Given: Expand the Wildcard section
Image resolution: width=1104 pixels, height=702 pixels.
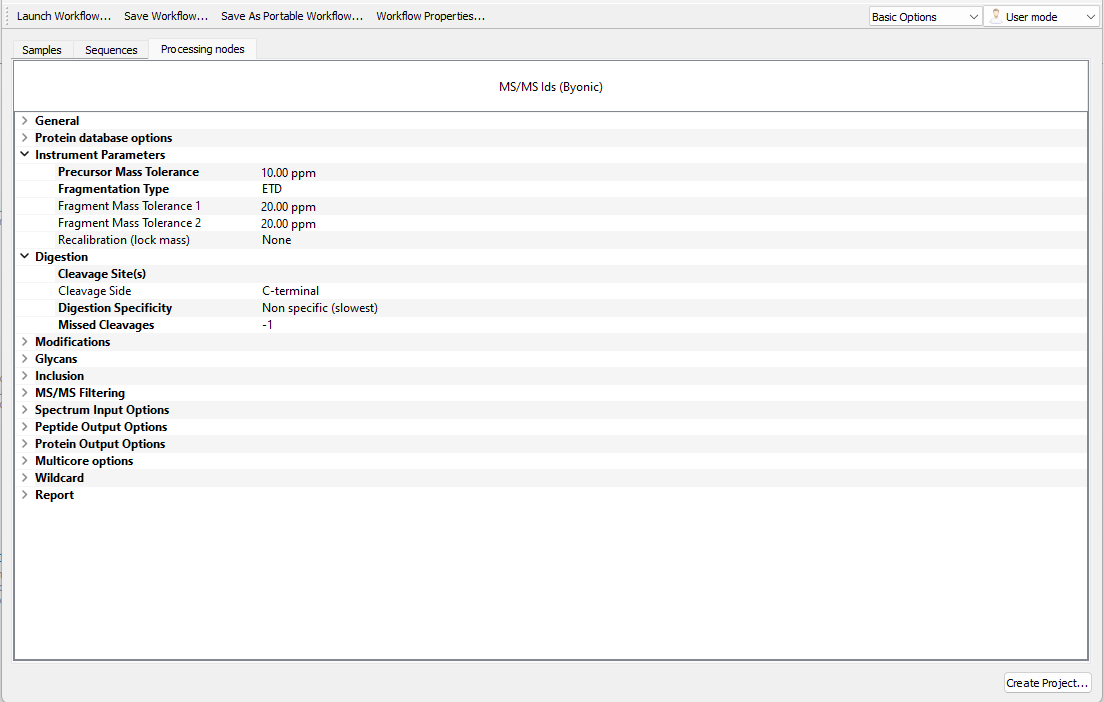Looking at the screenshot, I should tap(25, 477).
